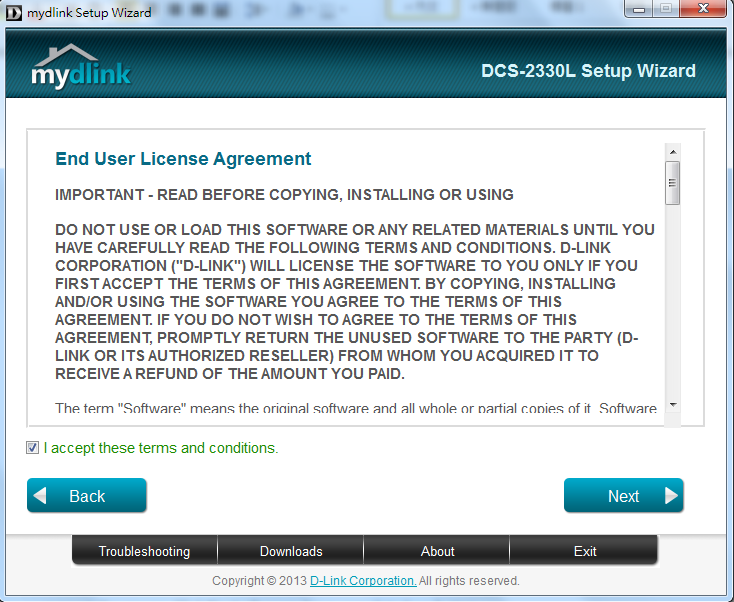Go to the next wizard step

pos(623,496)
